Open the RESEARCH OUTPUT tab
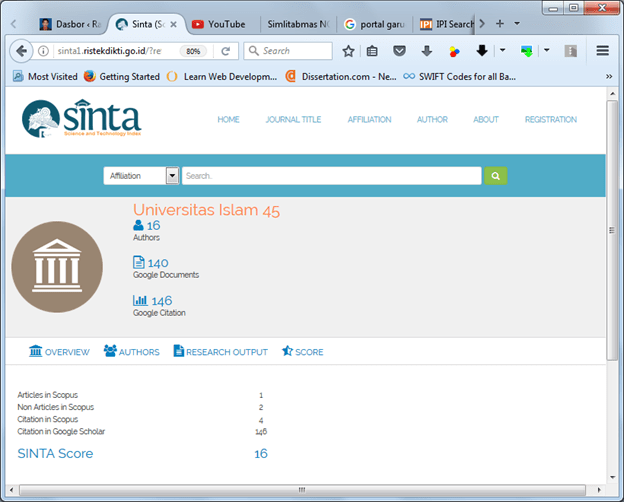Viewport: 624px width, 502px height. point(220,352)
